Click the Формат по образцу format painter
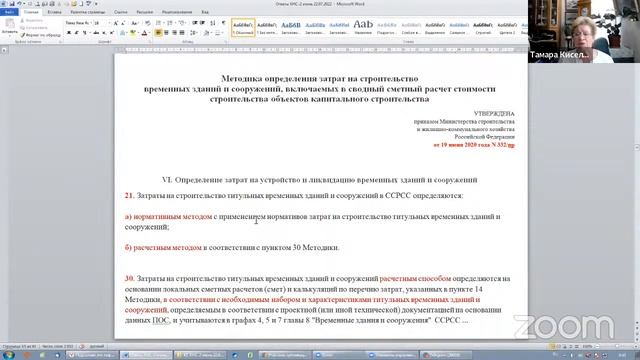 (x=41, y=35)
